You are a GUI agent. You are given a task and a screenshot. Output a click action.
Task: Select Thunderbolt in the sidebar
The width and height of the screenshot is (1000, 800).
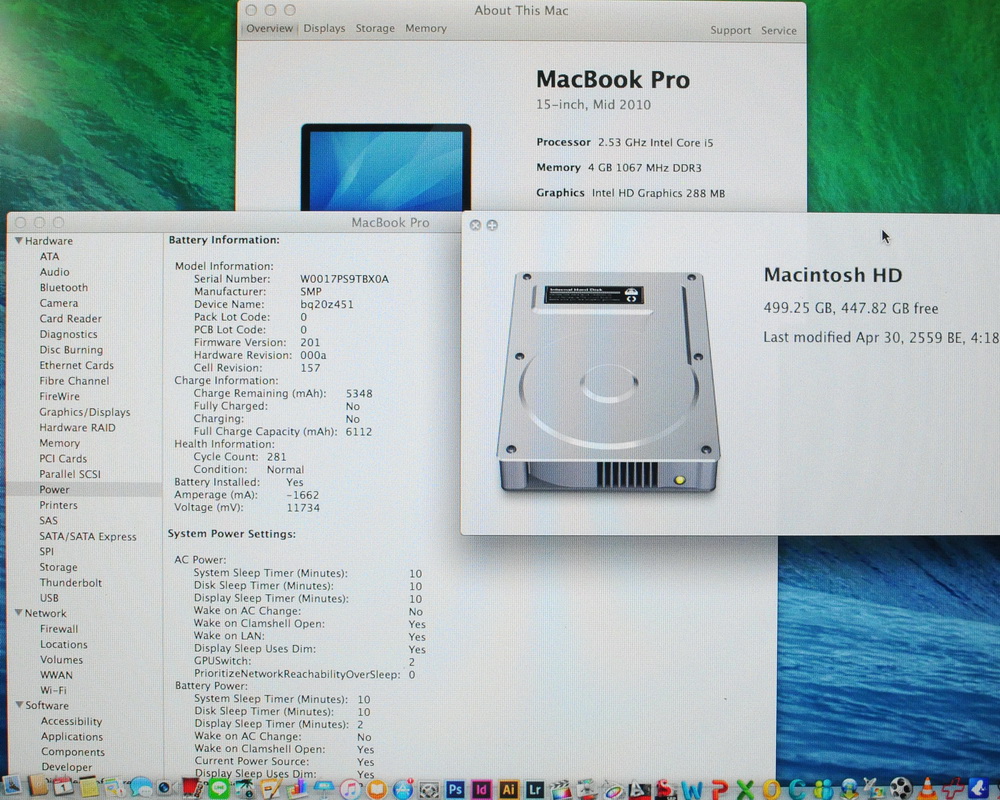71,582
